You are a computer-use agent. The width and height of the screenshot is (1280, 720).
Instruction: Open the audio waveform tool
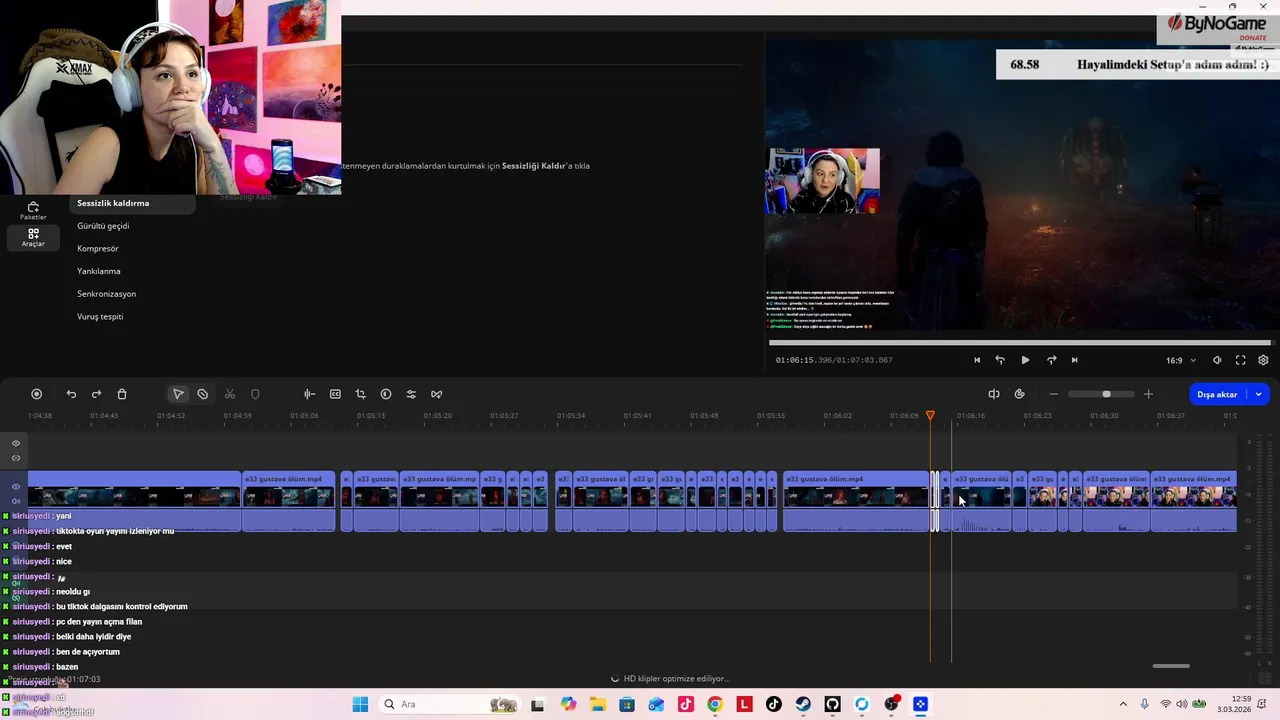[x=309, y=394]
